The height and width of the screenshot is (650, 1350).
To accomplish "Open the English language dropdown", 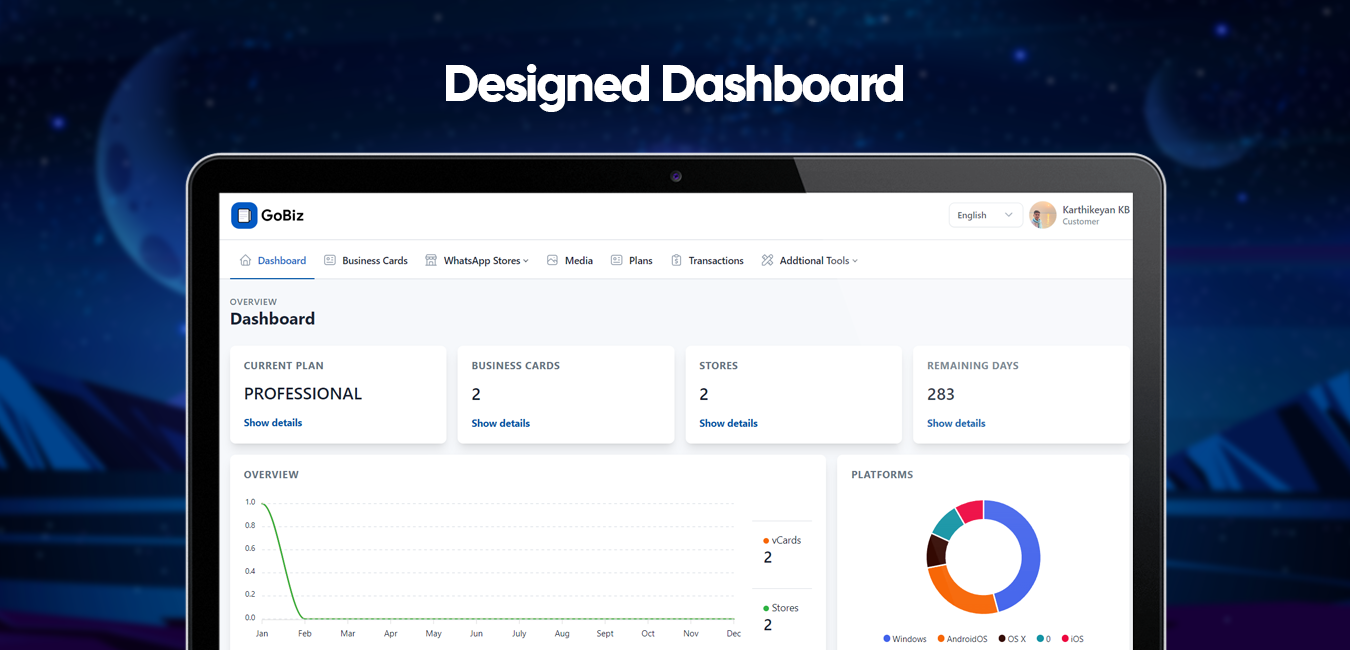I will click(985, 215).
